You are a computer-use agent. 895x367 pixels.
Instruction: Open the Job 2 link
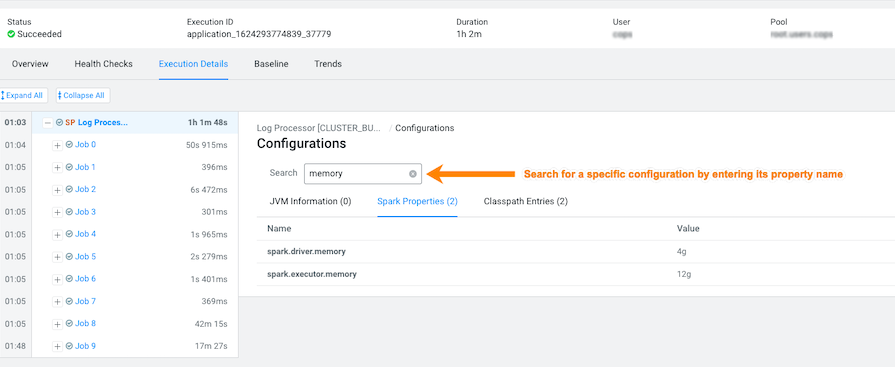pos(86,189)
